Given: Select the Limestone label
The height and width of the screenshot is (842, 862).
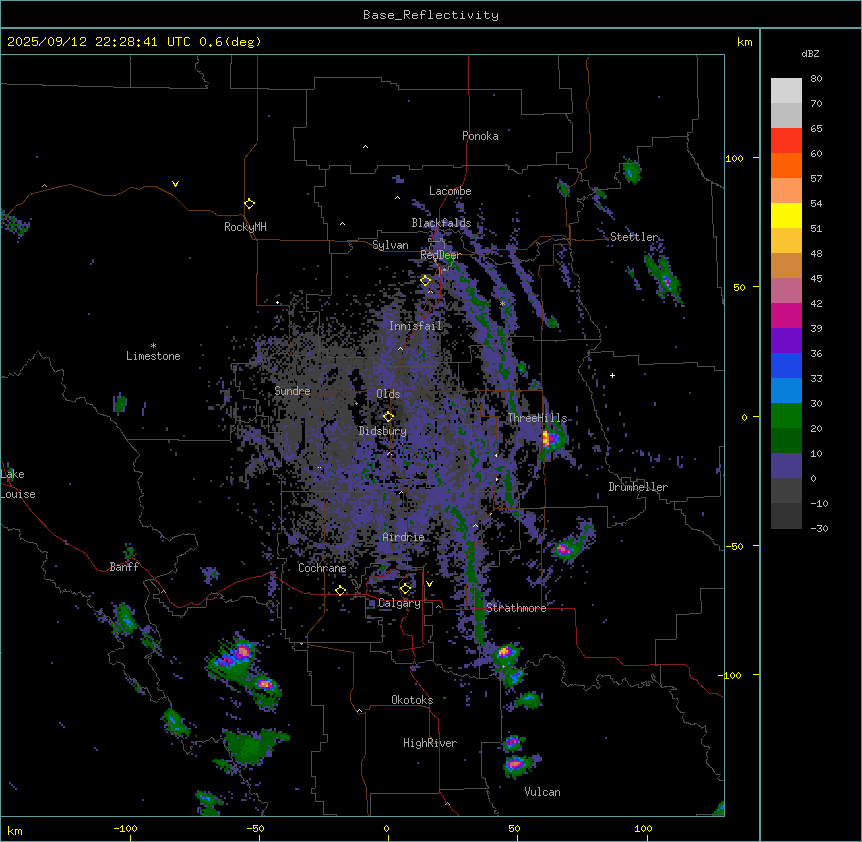Looking at the screenshot, I should click(153, 356).
